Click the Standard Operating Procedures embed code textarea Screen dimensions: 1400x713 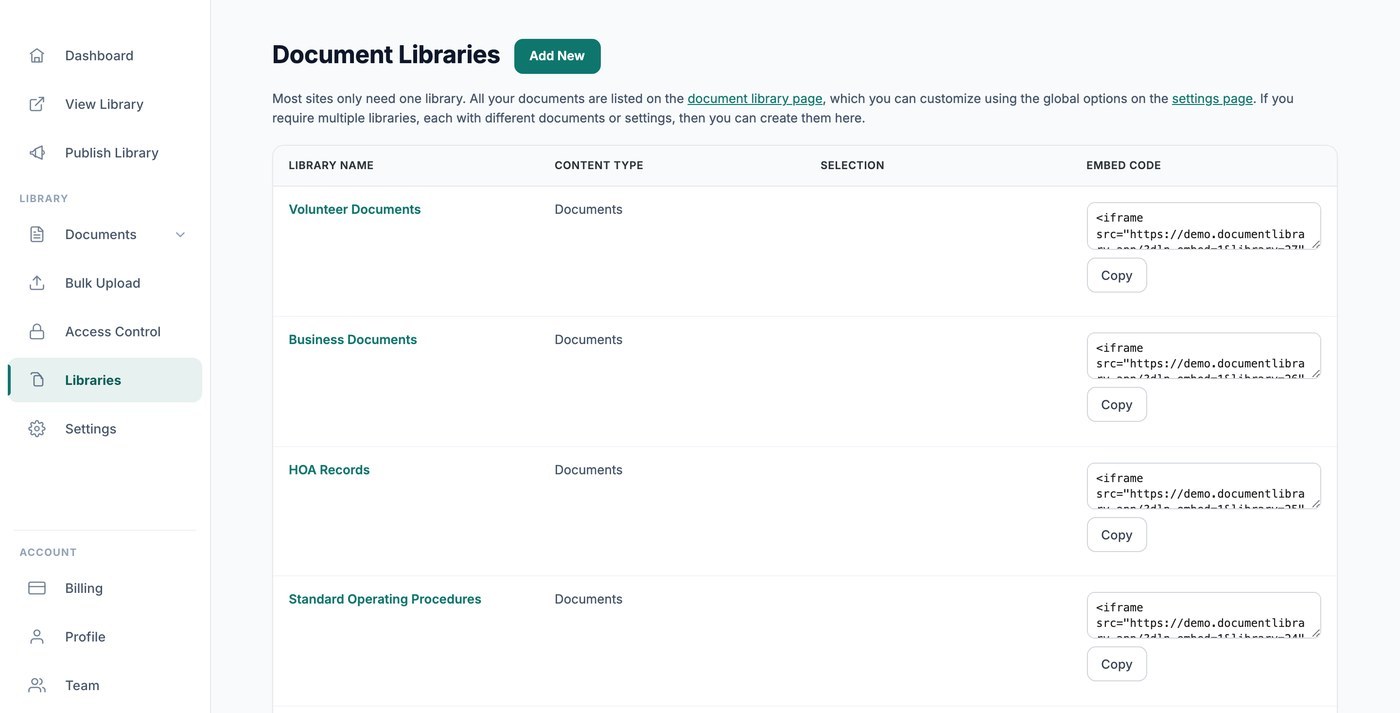1203,615
